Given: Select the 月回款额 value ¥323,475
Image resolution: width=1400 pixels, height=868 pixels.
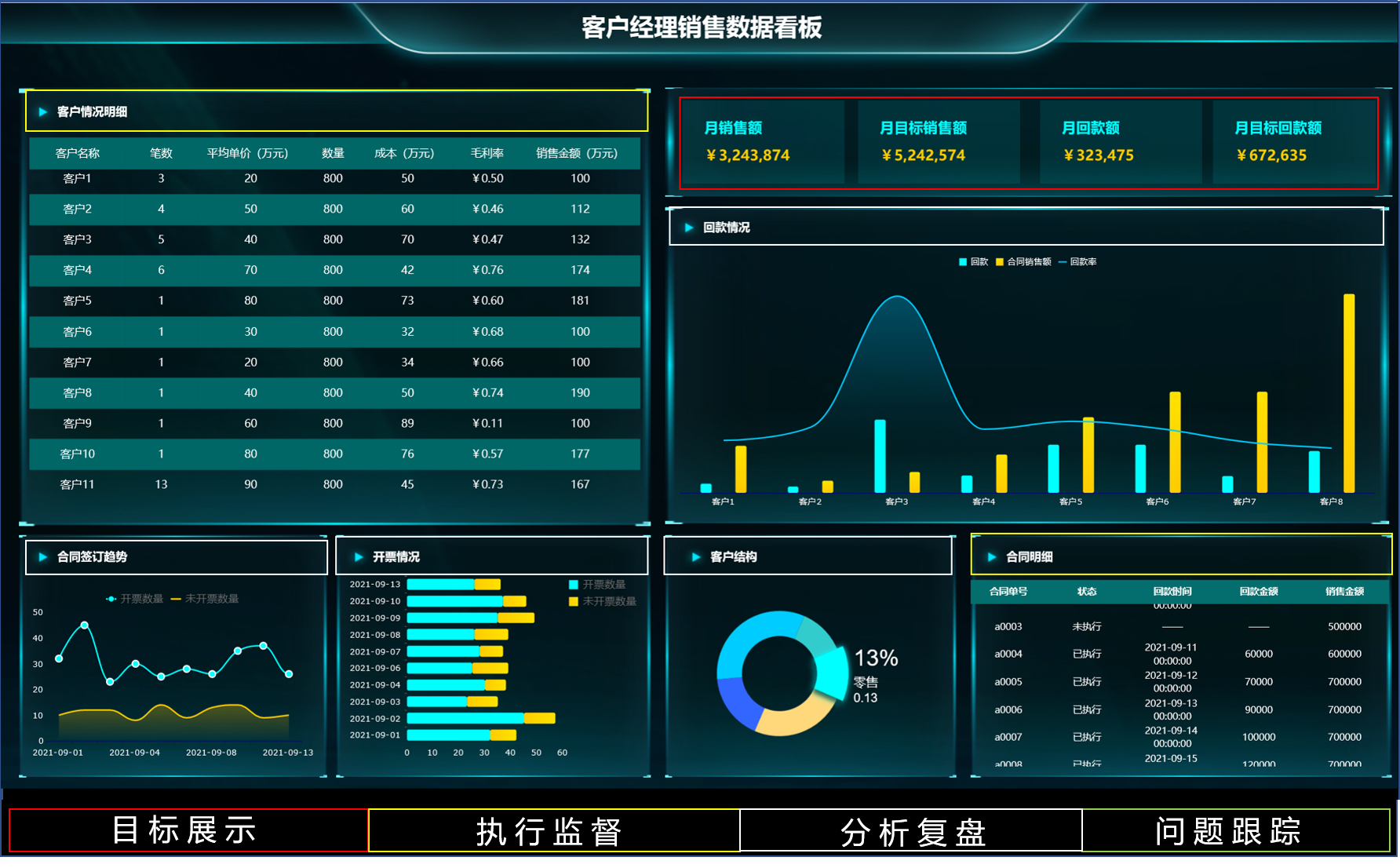Looking at the screenshot, I should coord(1099,155).
